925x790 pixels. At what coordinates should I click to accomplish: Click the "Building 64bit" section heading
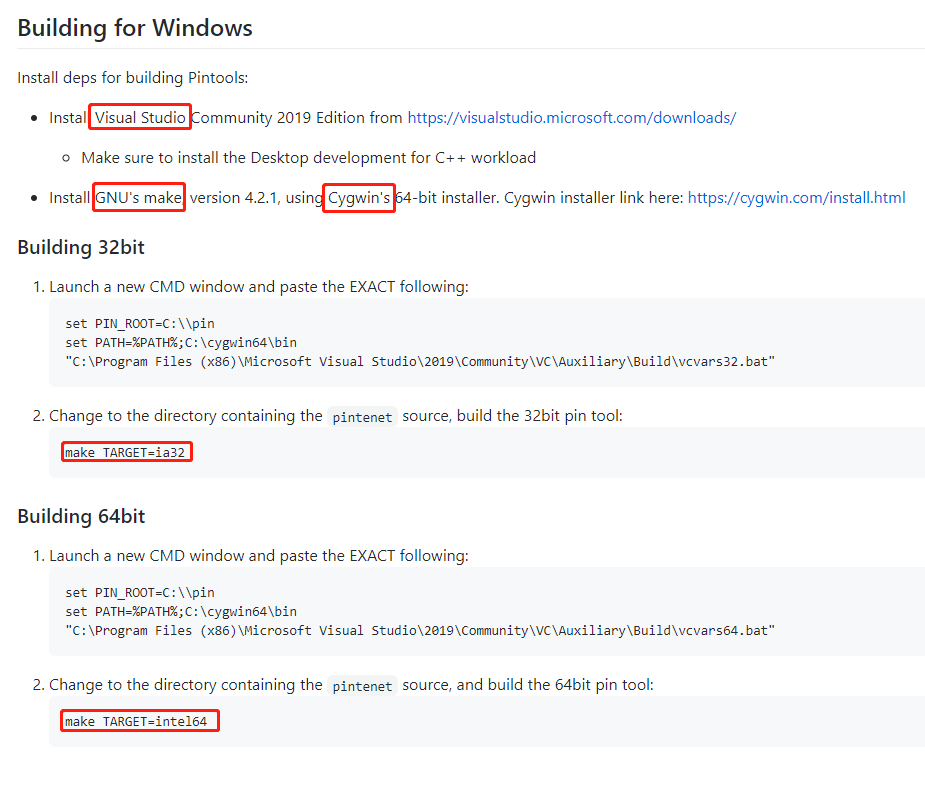click(81, 517)
